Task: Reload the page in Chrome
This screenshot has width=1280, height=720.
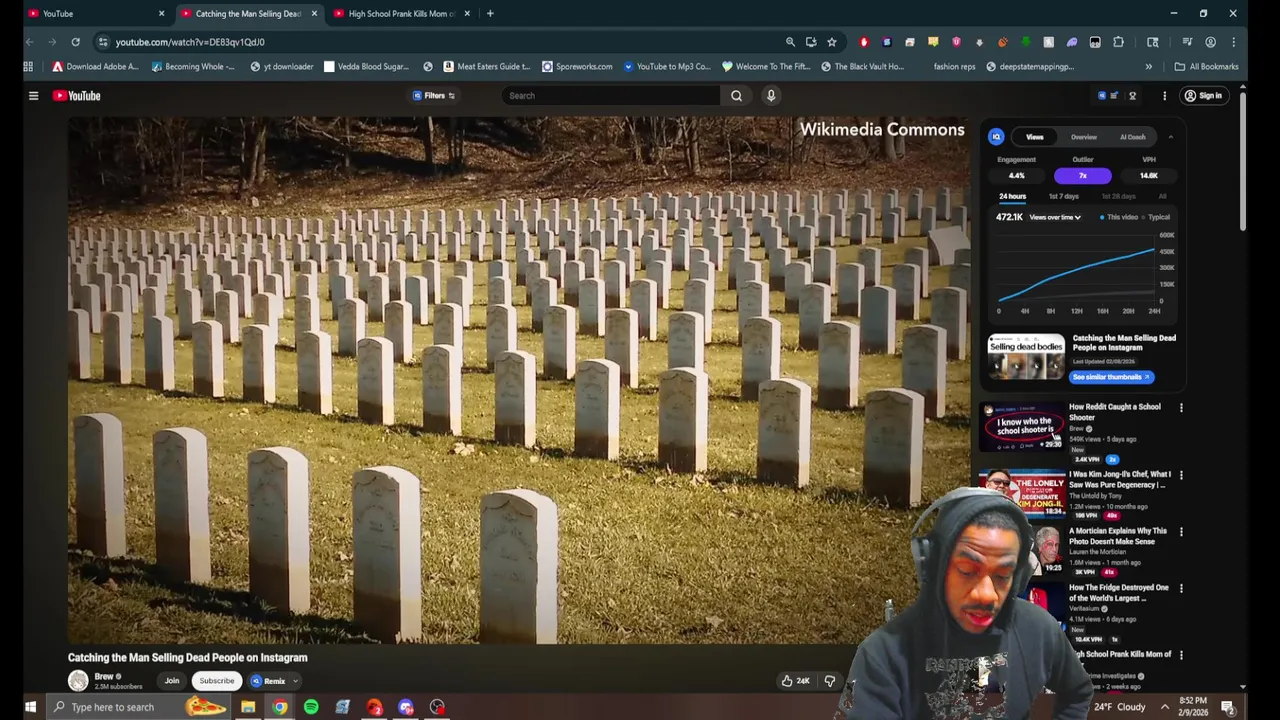Action: click(75, 42)
